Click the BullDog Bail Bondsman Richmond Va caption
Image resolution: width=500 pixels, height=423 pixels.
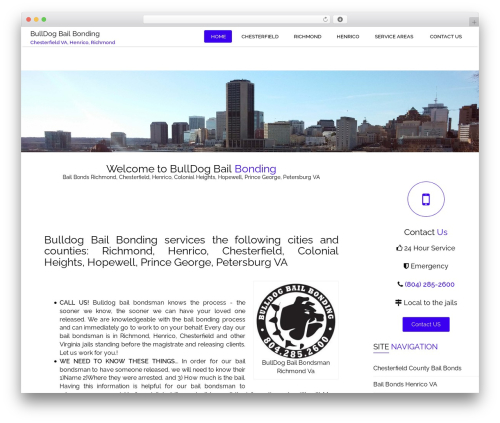click(x=296, y=367)
